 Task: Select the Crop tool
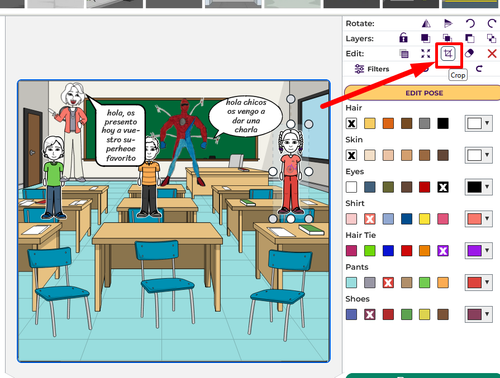(448, 54)
